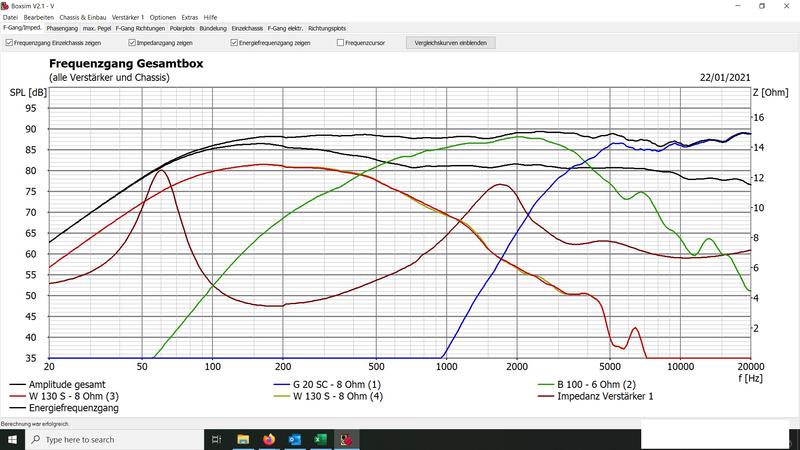
Task: Click the W 130 S - 8 Ohm (3) legend
Action: point(64,396)
